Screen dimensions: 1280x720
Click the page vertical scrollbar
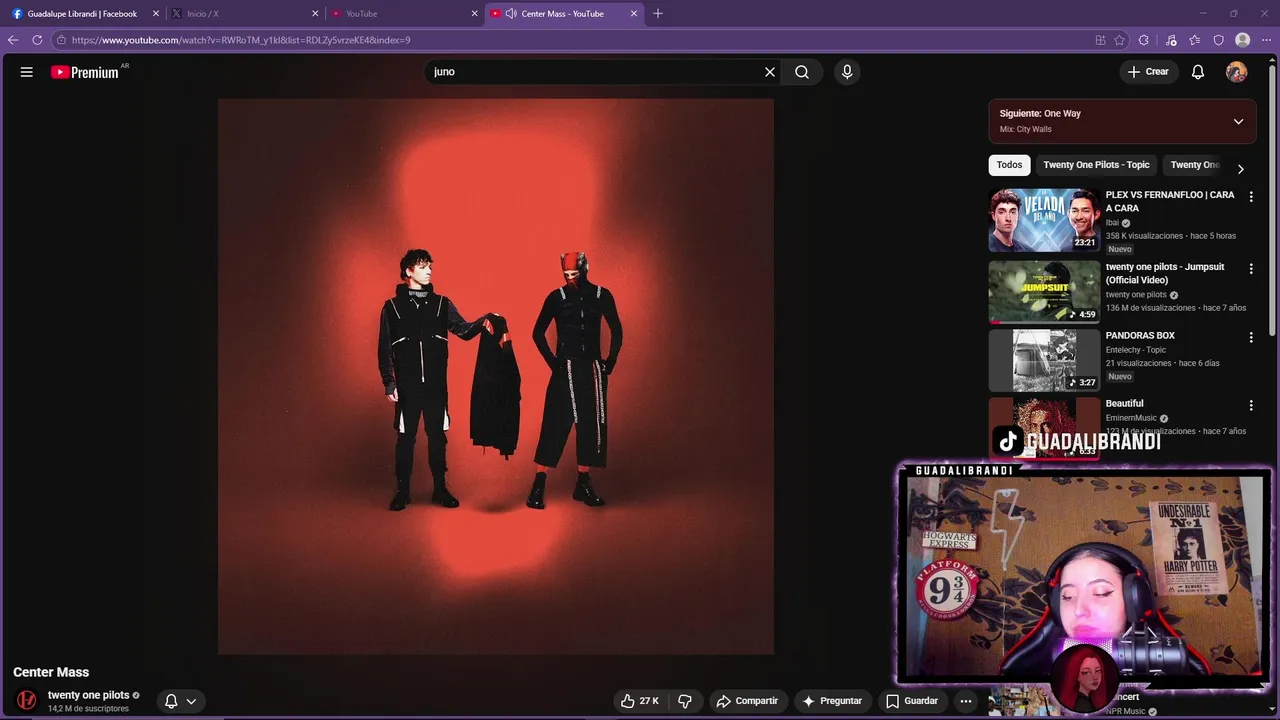click(1273, 200)
